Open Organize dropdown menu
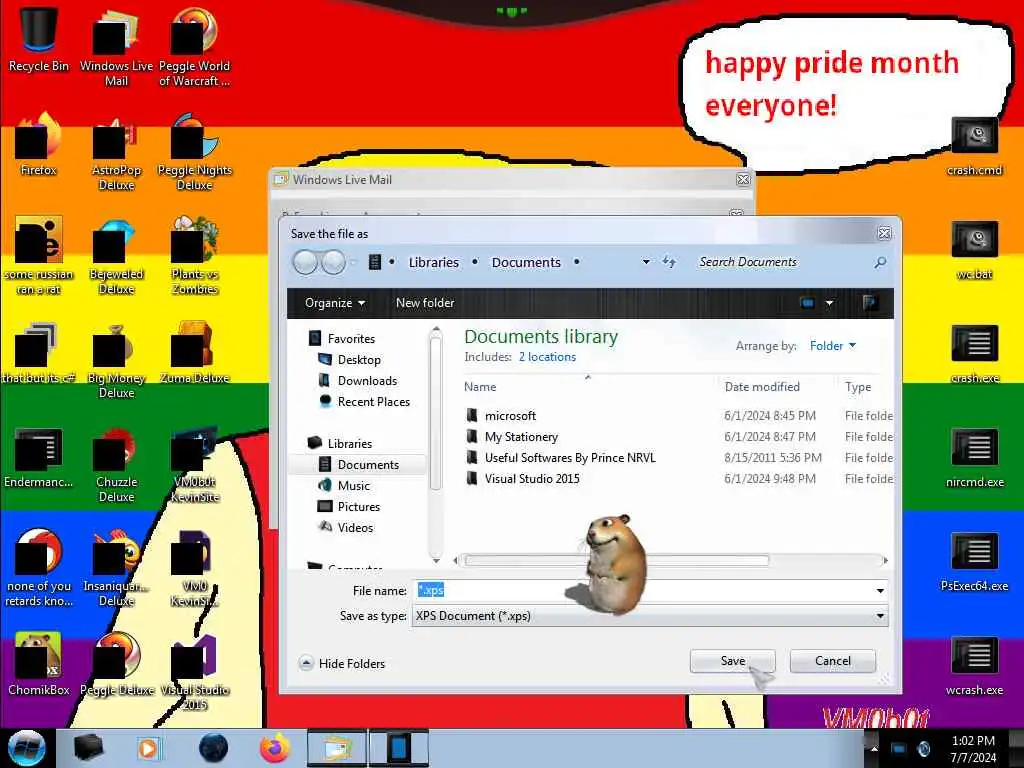The width and height of the screenshot is (1024, 768). [334, 303]
